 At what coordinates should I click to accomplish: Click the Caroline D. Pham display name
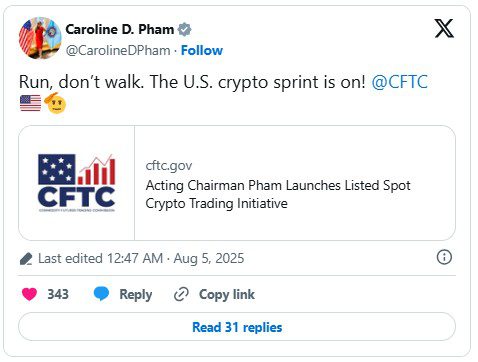[x=120, y=29]
